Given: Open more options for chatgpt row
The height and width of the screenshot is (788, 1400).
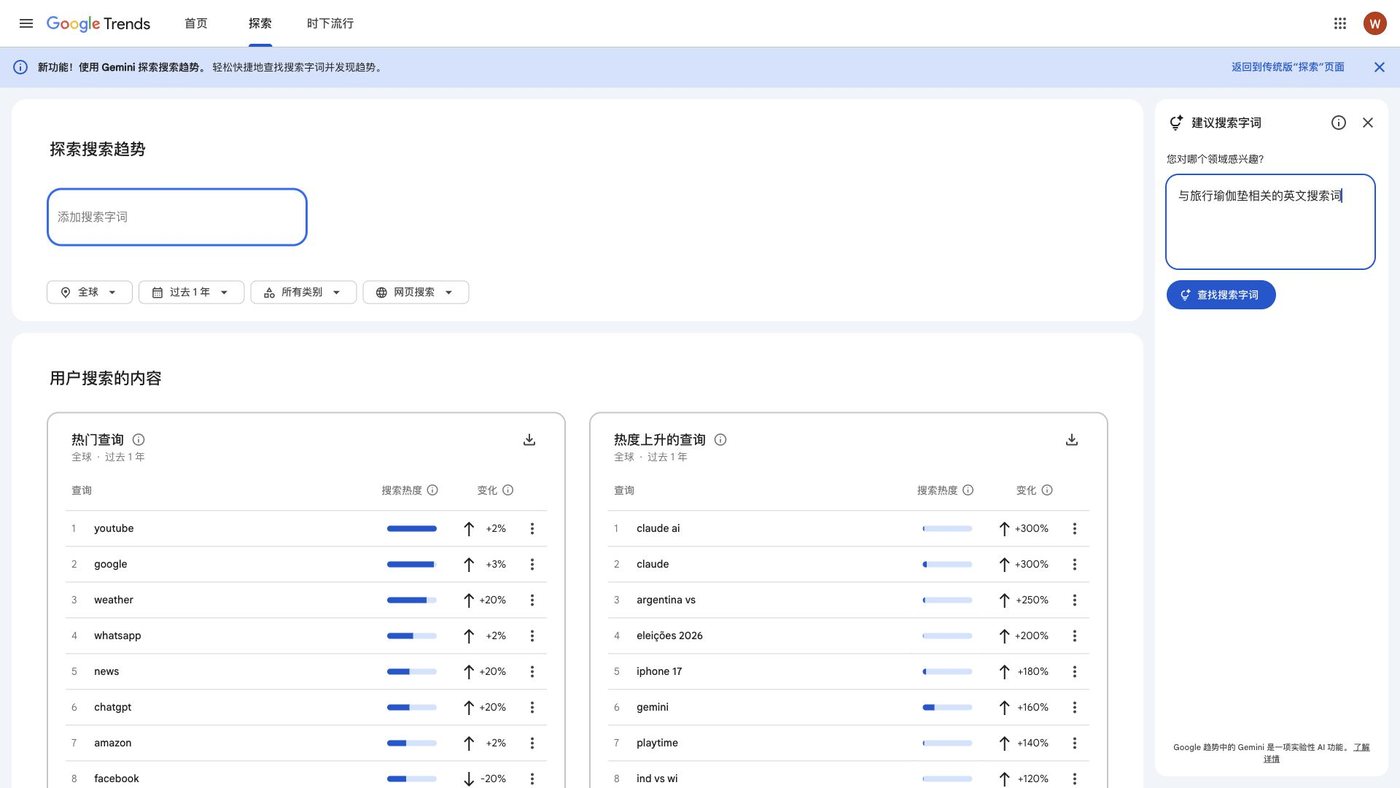Looking at the screenshot, I should [x=532, y=707].
